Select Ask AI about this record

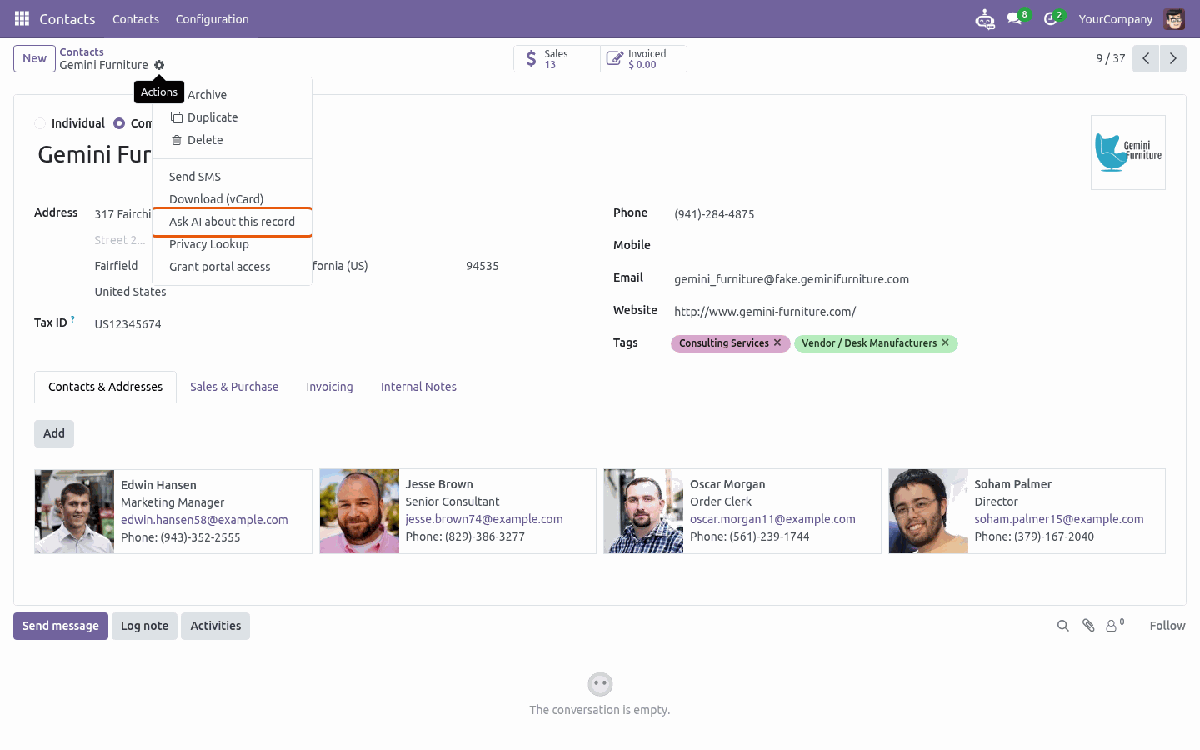232,222
